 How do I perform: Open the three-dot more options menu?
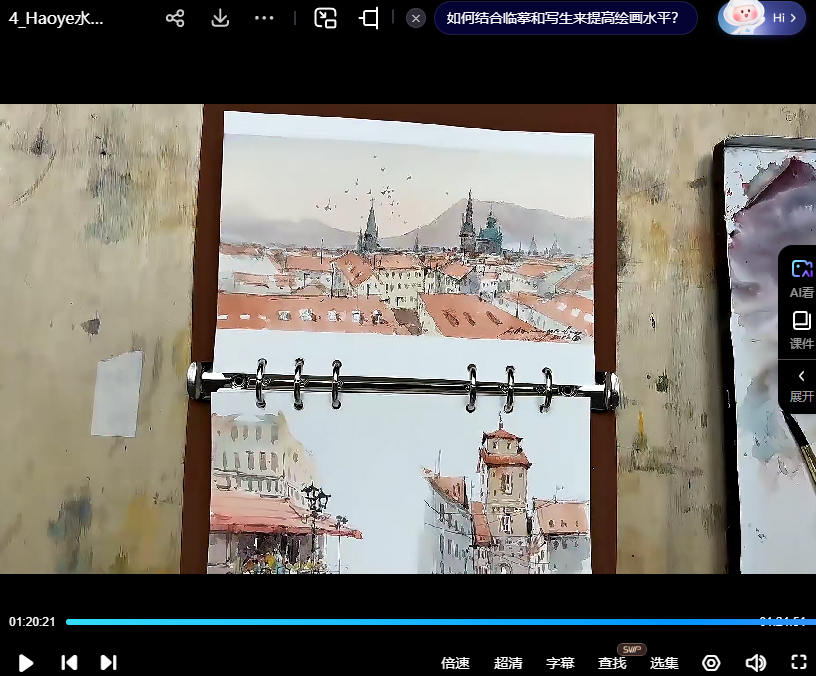pyautogui.click(x=264, y=18)
